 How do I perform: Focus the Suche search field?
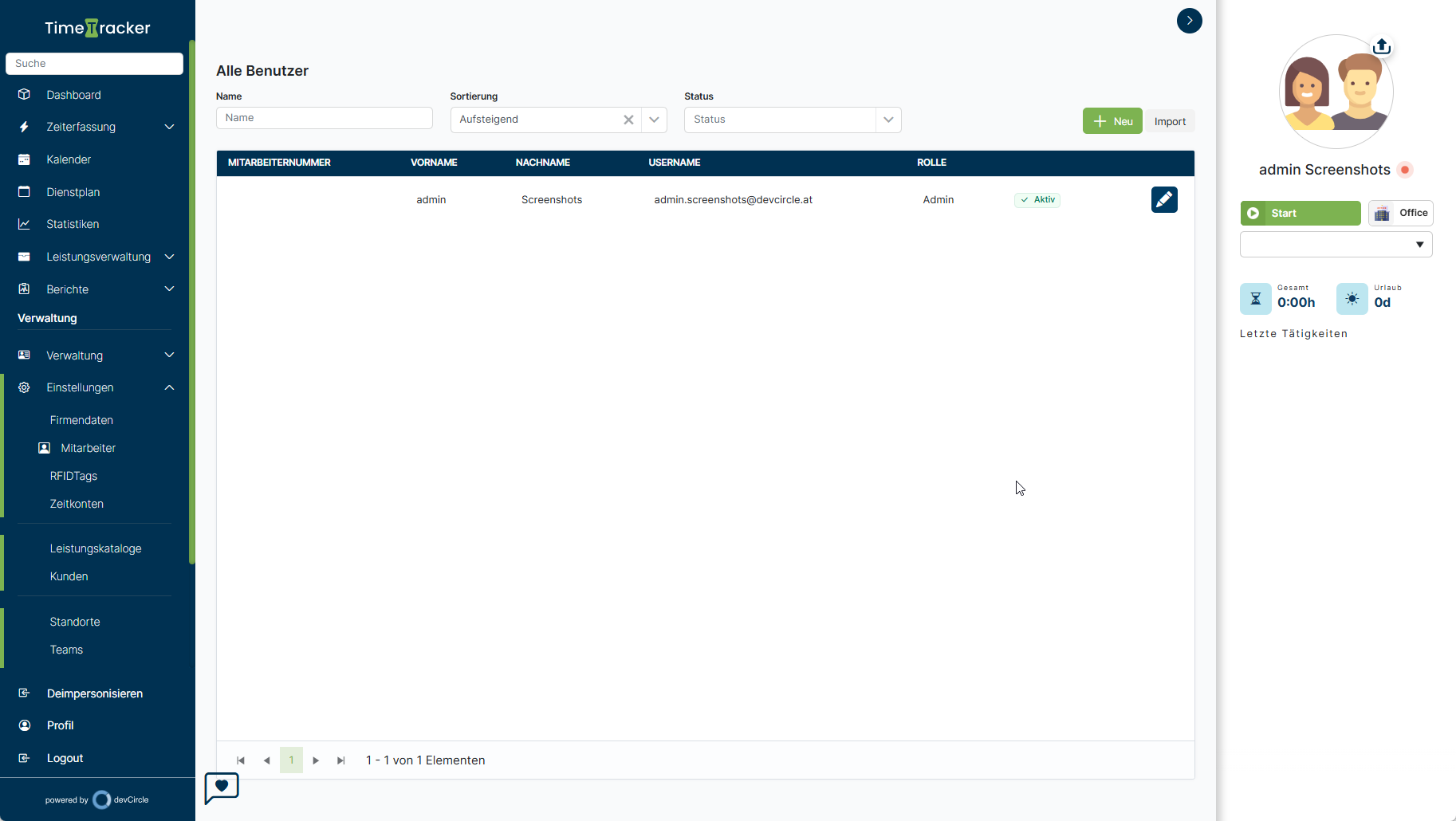point(94,64)
